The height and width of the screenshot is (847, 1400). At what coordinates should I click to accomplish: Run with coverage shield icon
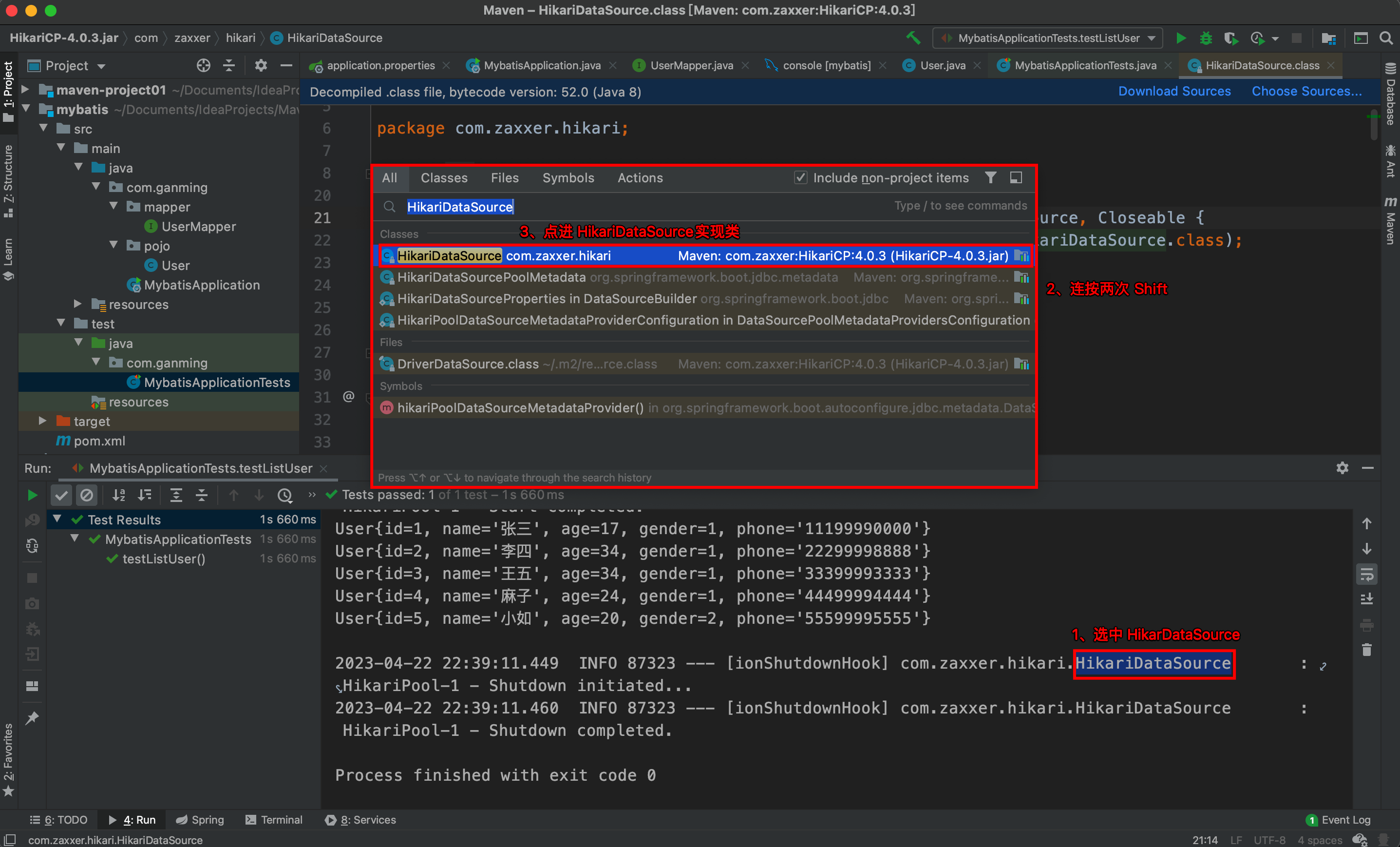(1230, 38)
